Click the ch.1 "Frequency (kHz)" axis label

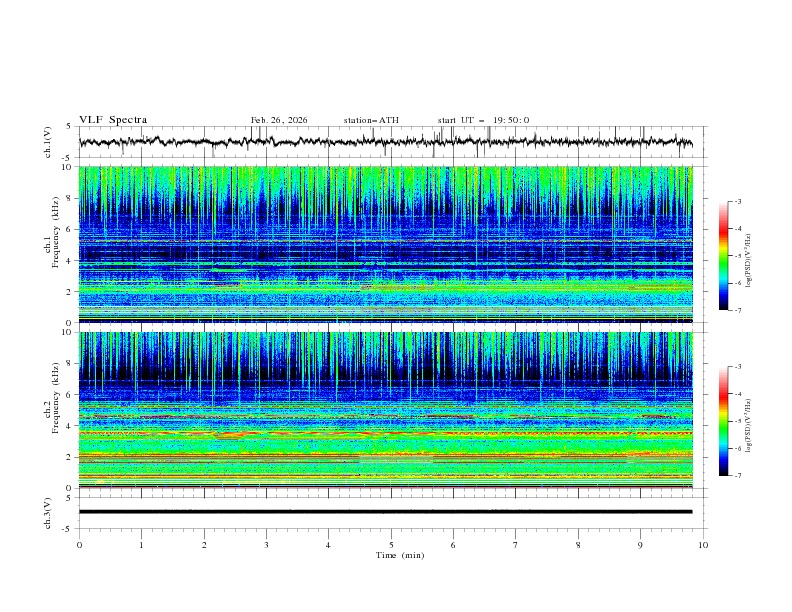click(56, 231)
